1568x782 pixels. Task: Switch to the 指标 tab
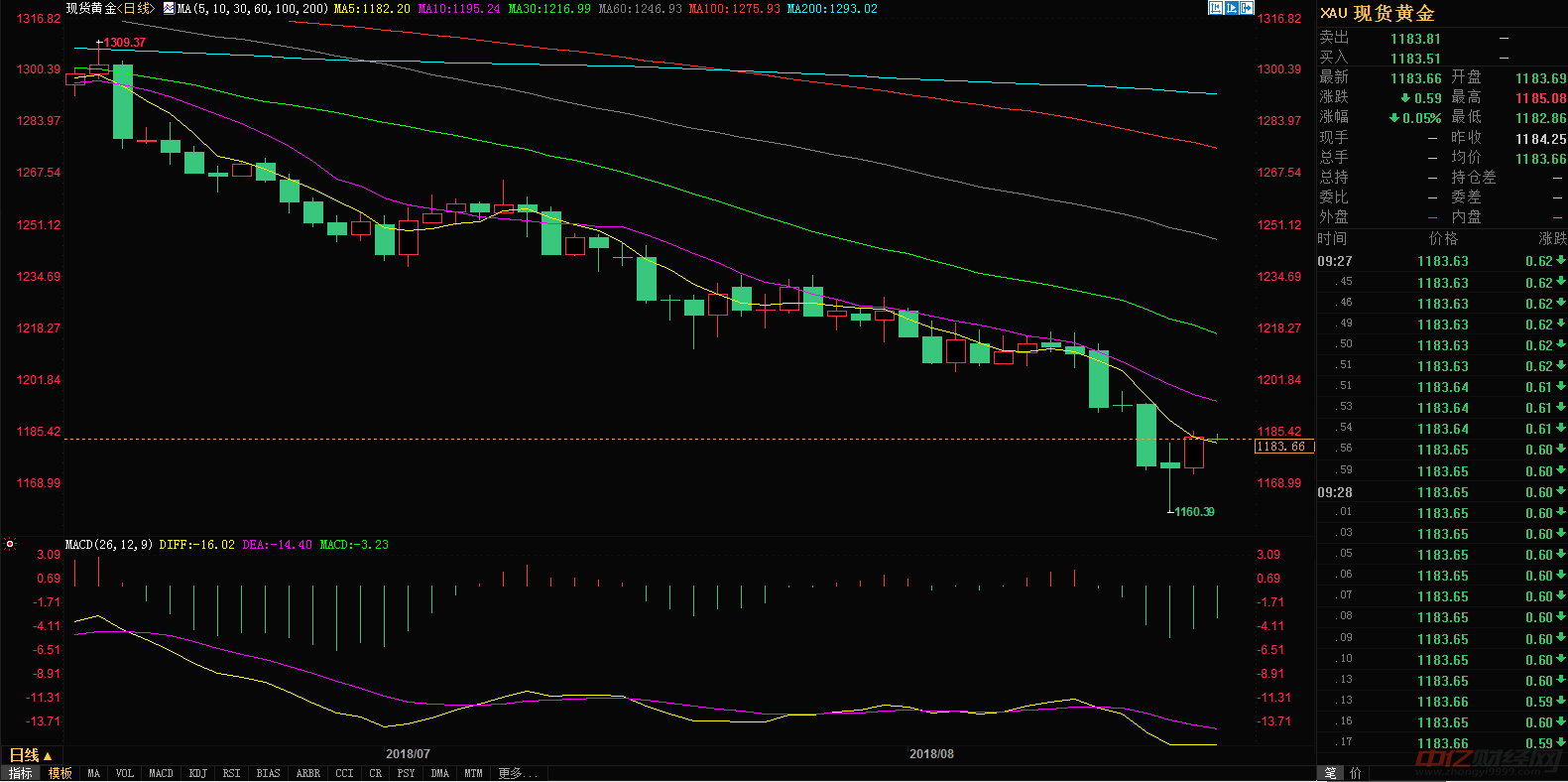21,774
